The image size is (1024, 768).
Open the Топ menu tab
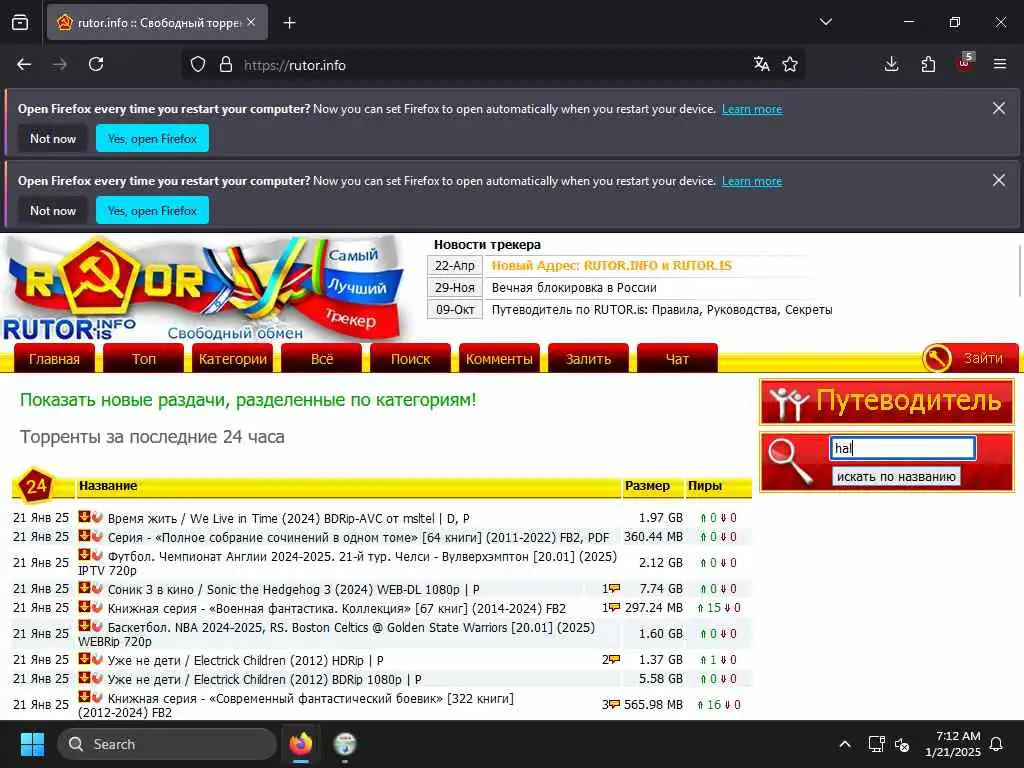[144, 359]
